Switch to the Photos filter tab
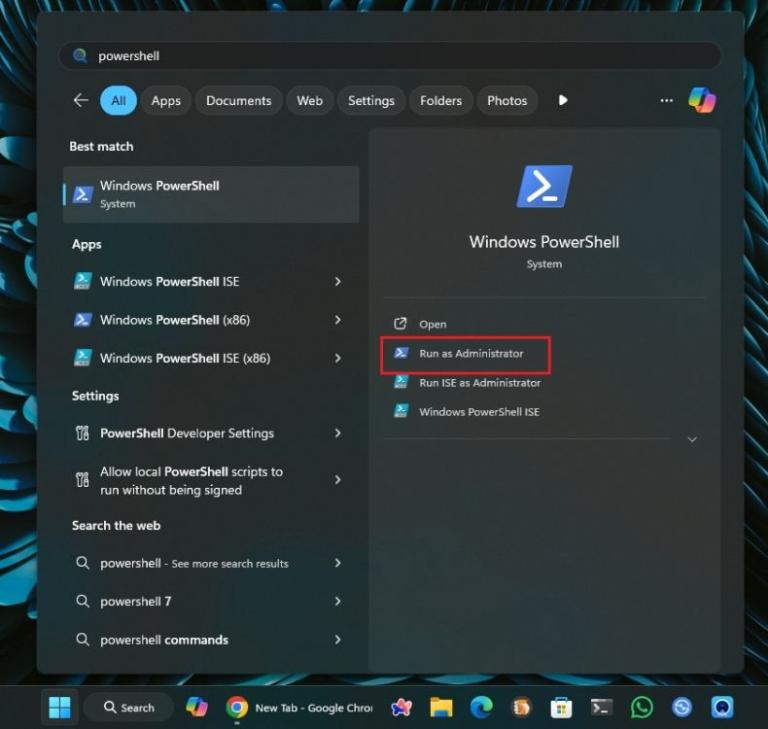Viewport: 768px width, 729px height. click(507, 100)
